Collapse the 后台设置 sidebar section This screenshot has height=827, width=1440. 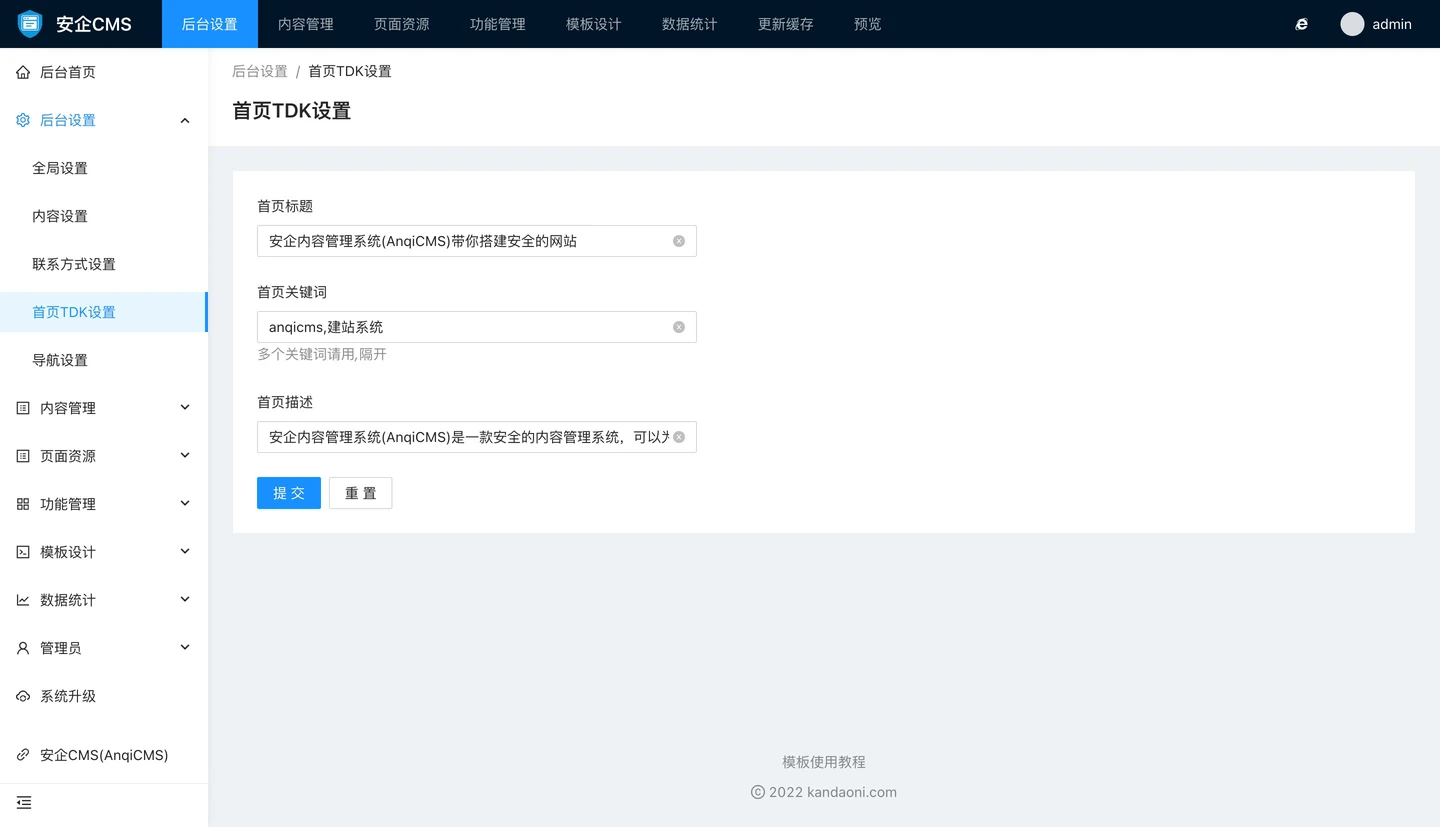tap(184, 120)
